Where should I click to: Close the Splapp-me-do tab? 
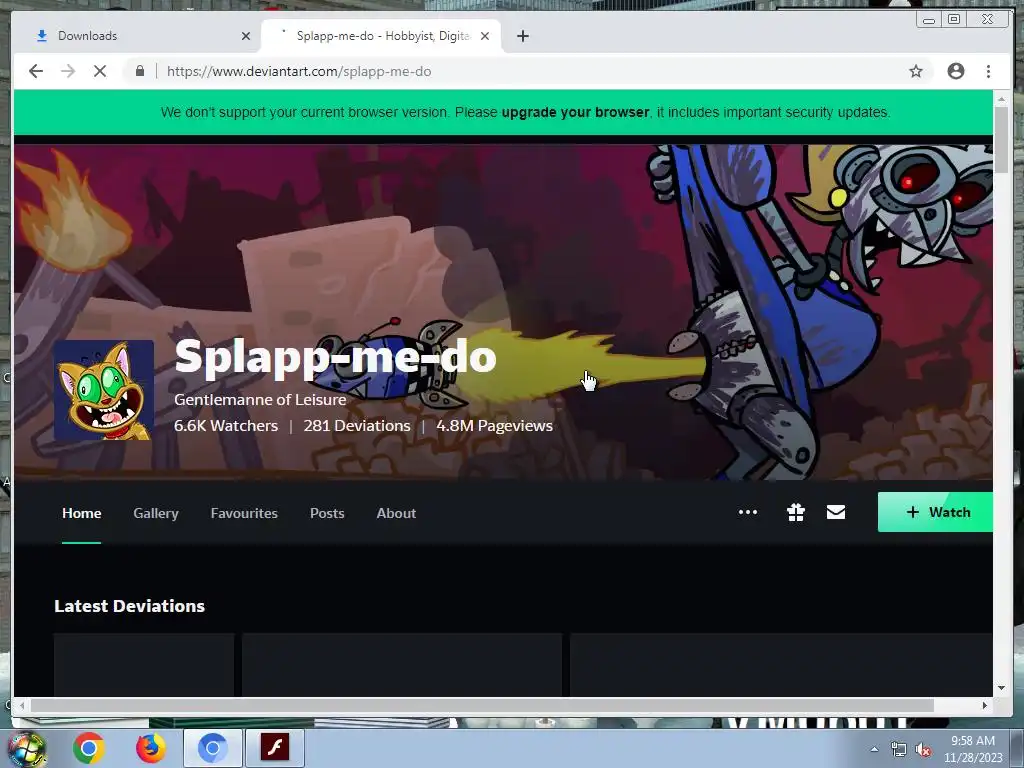pos(485,36)
